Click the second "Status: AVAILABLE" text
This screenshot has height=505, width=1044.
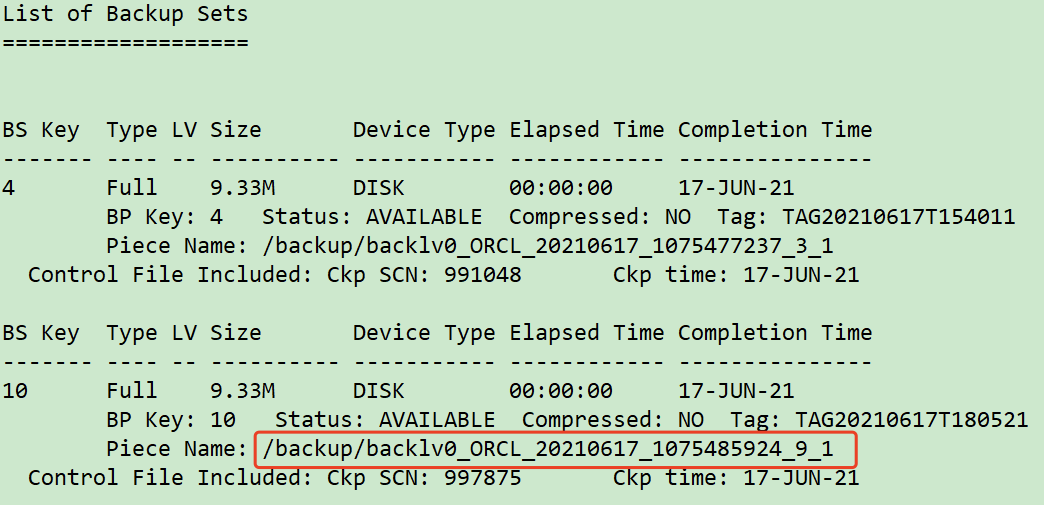tap(386, 420)
